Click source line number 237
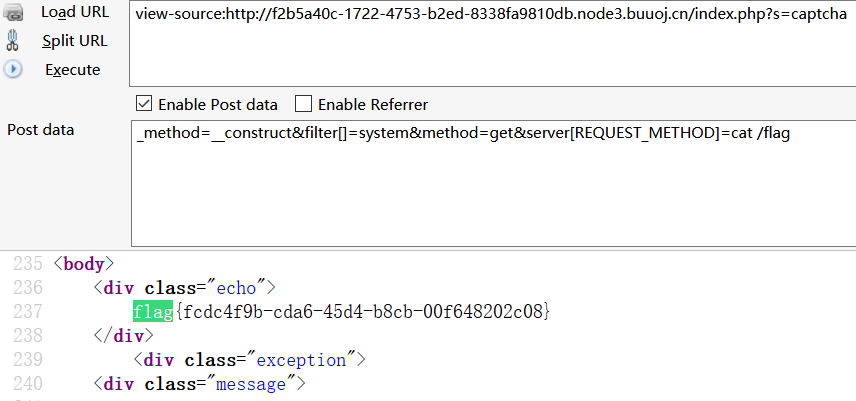Screen dimensions: 856x401 (x=29, y=312)
